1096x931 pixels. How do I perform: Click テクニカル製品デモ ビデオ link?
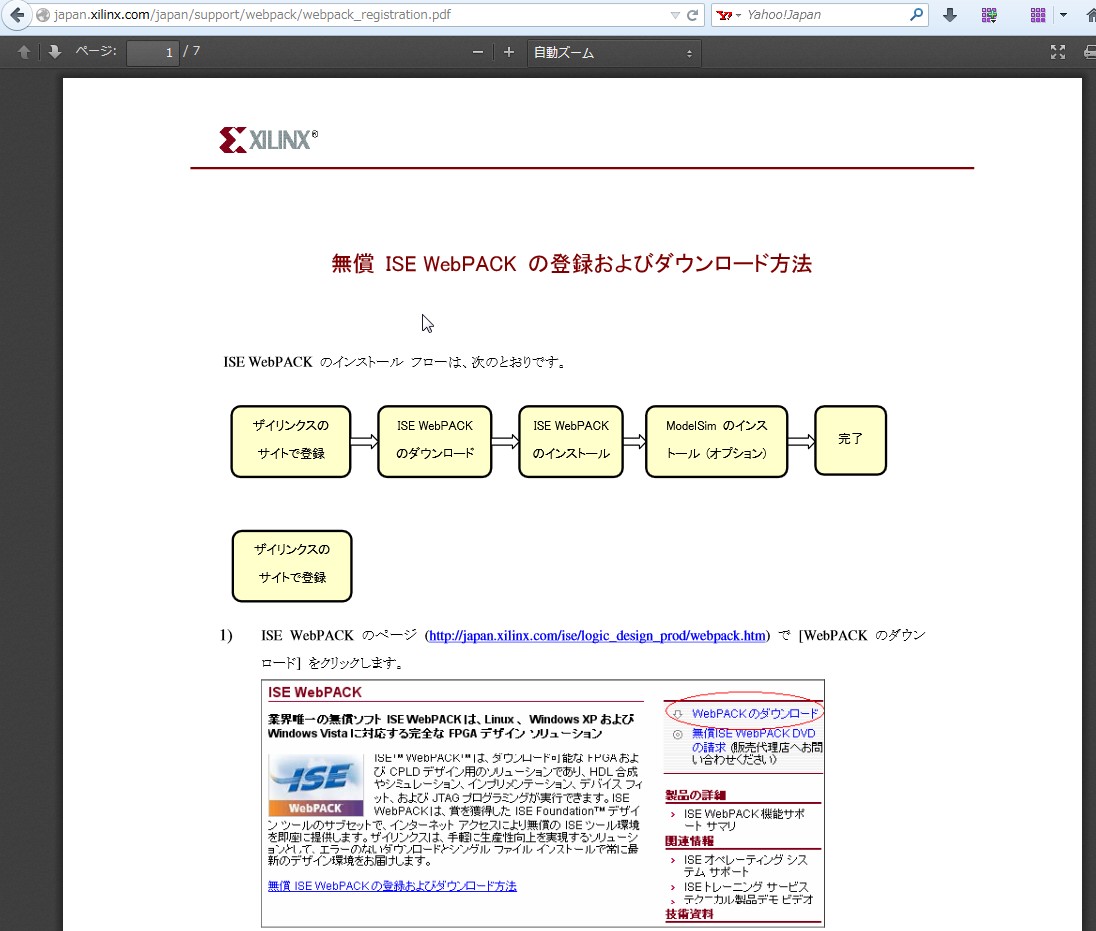748,900
